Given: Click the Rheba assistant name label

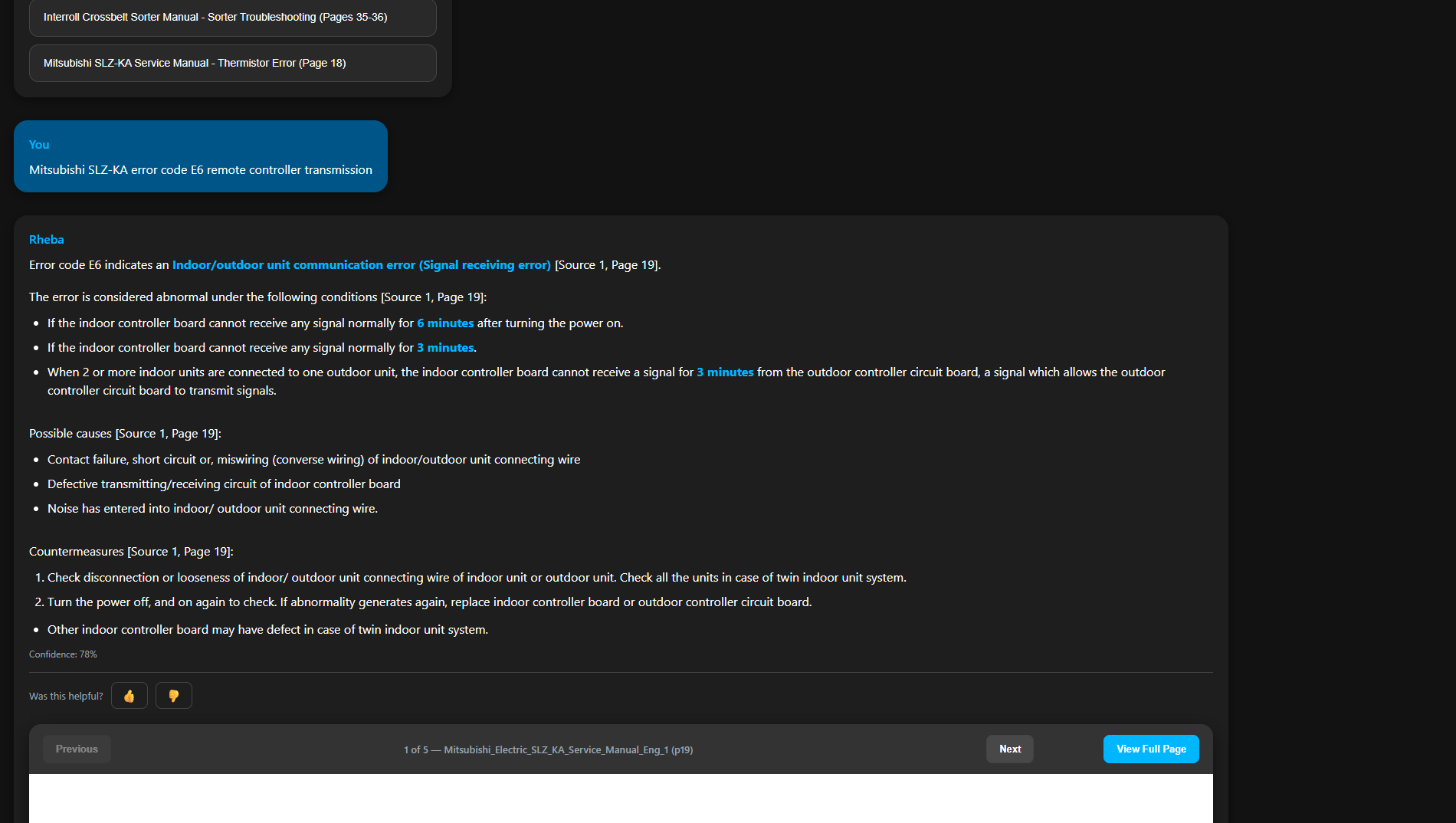Looking at the screenshot, I should (x=46, y=239).
